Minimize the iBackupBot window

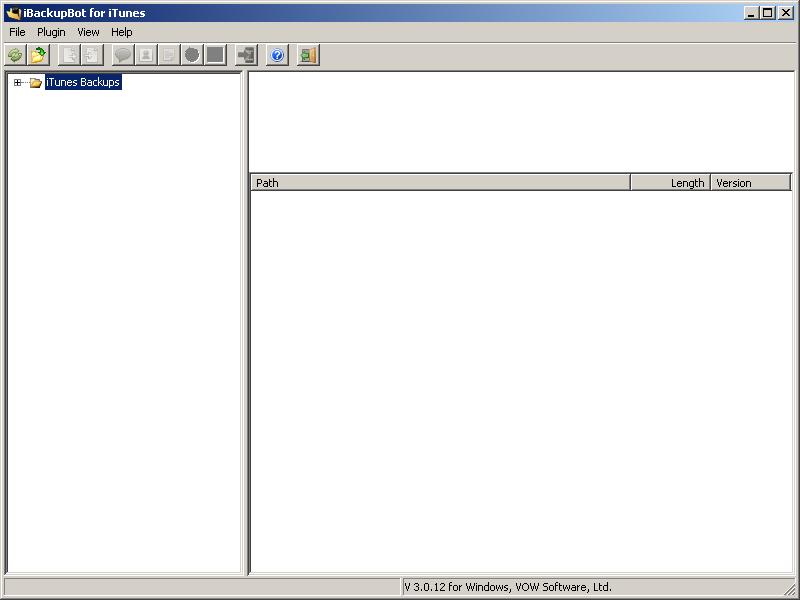[750, 13]
